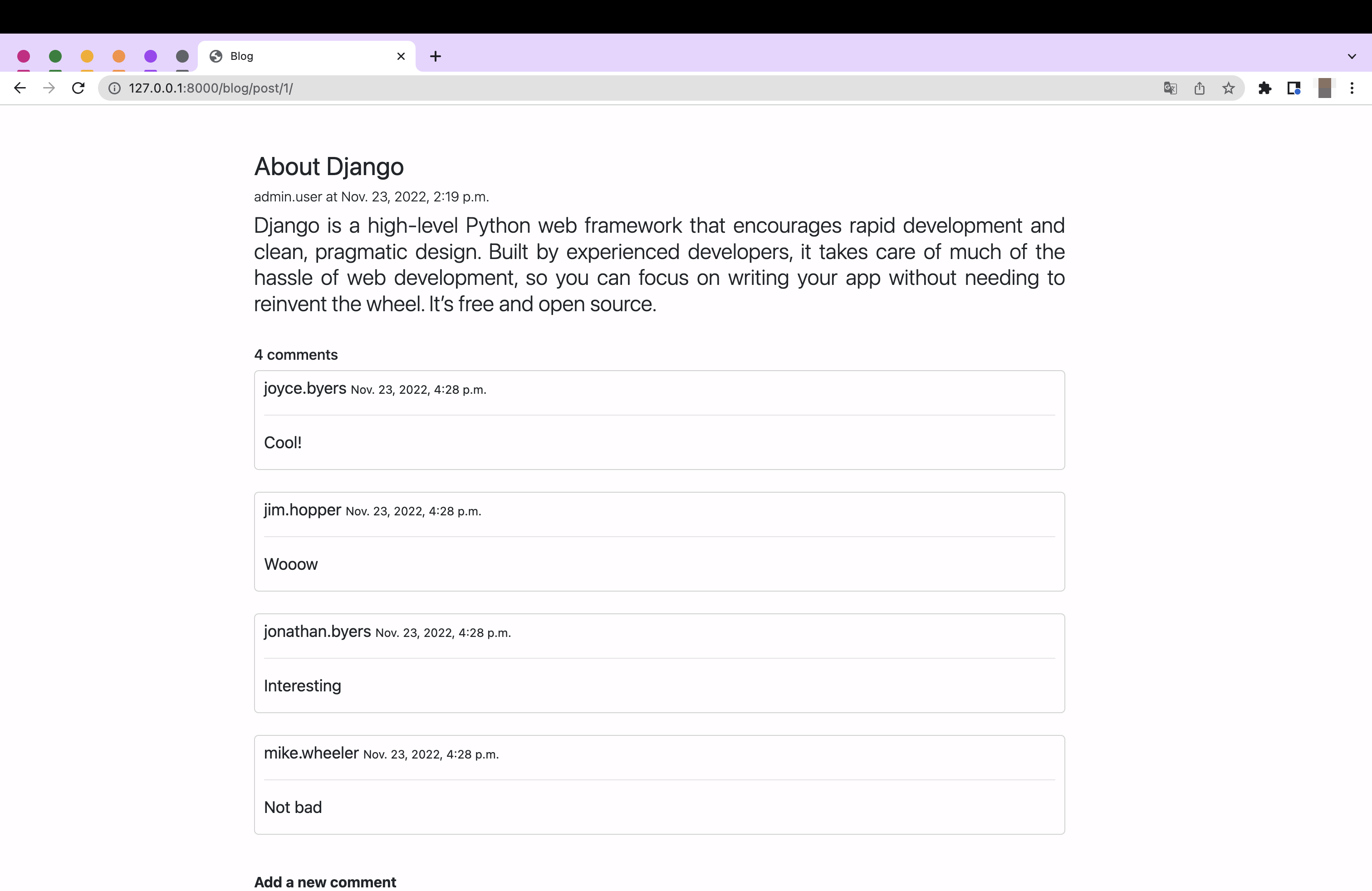Viewport: 1372px width, 891px height.
Task: Reload the current blog page
Action: click(x=78, y=88)
